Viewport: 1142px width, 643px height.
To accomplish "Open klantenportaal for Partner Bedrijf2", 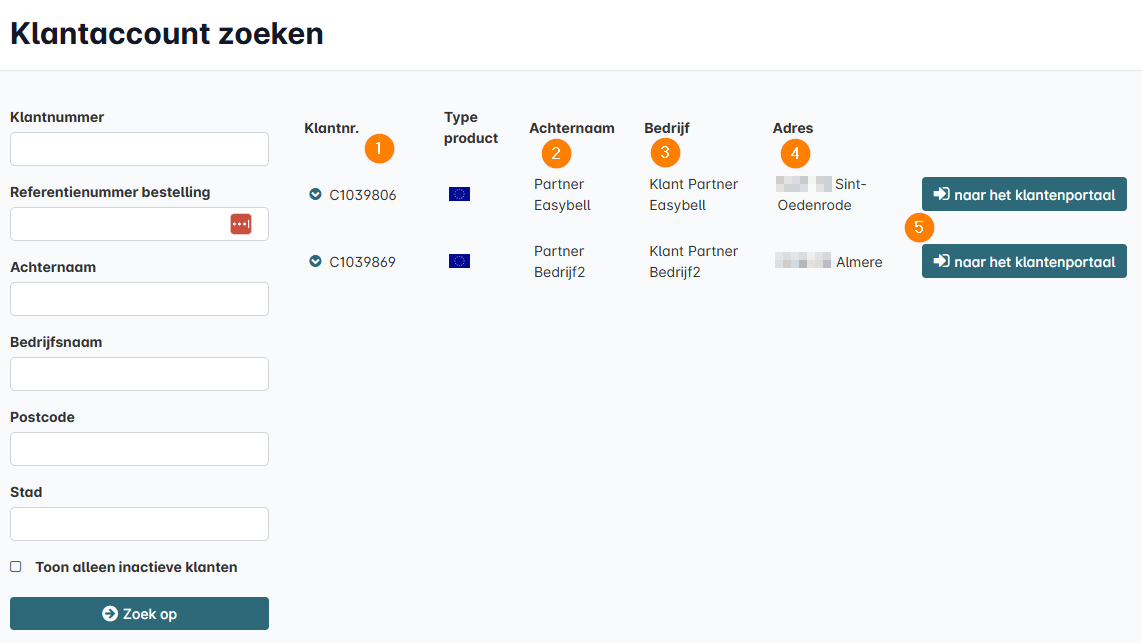I will (x=1024, y=261).
